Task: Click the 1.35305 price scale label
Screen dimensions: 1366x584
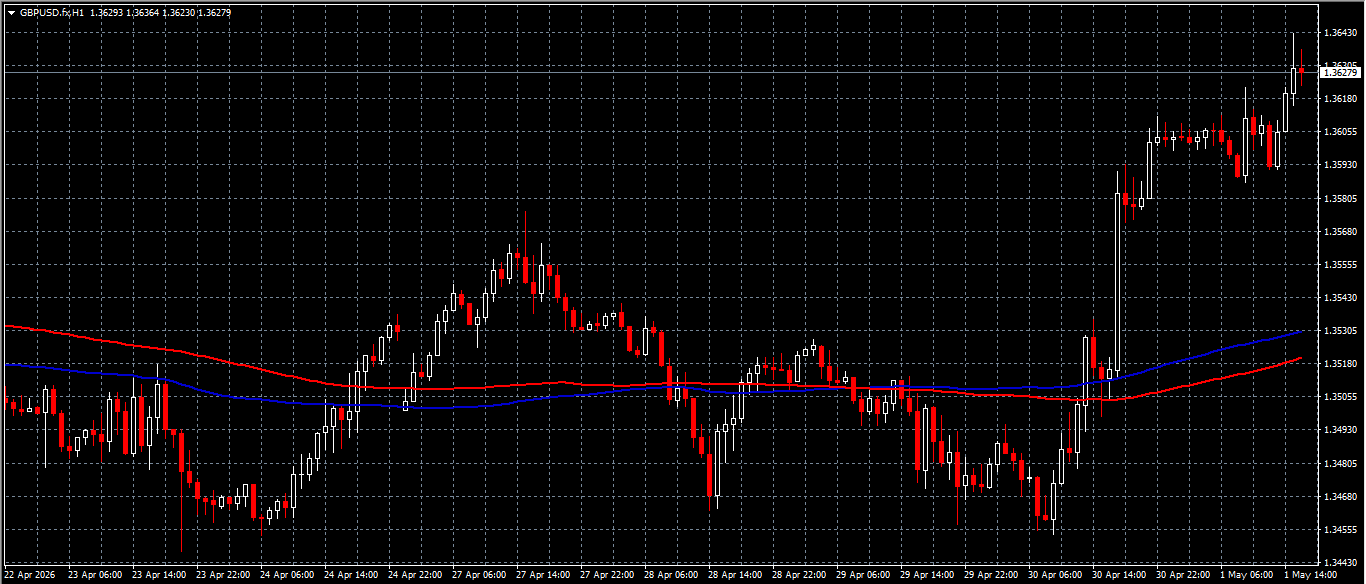Action: [1340, 331]
